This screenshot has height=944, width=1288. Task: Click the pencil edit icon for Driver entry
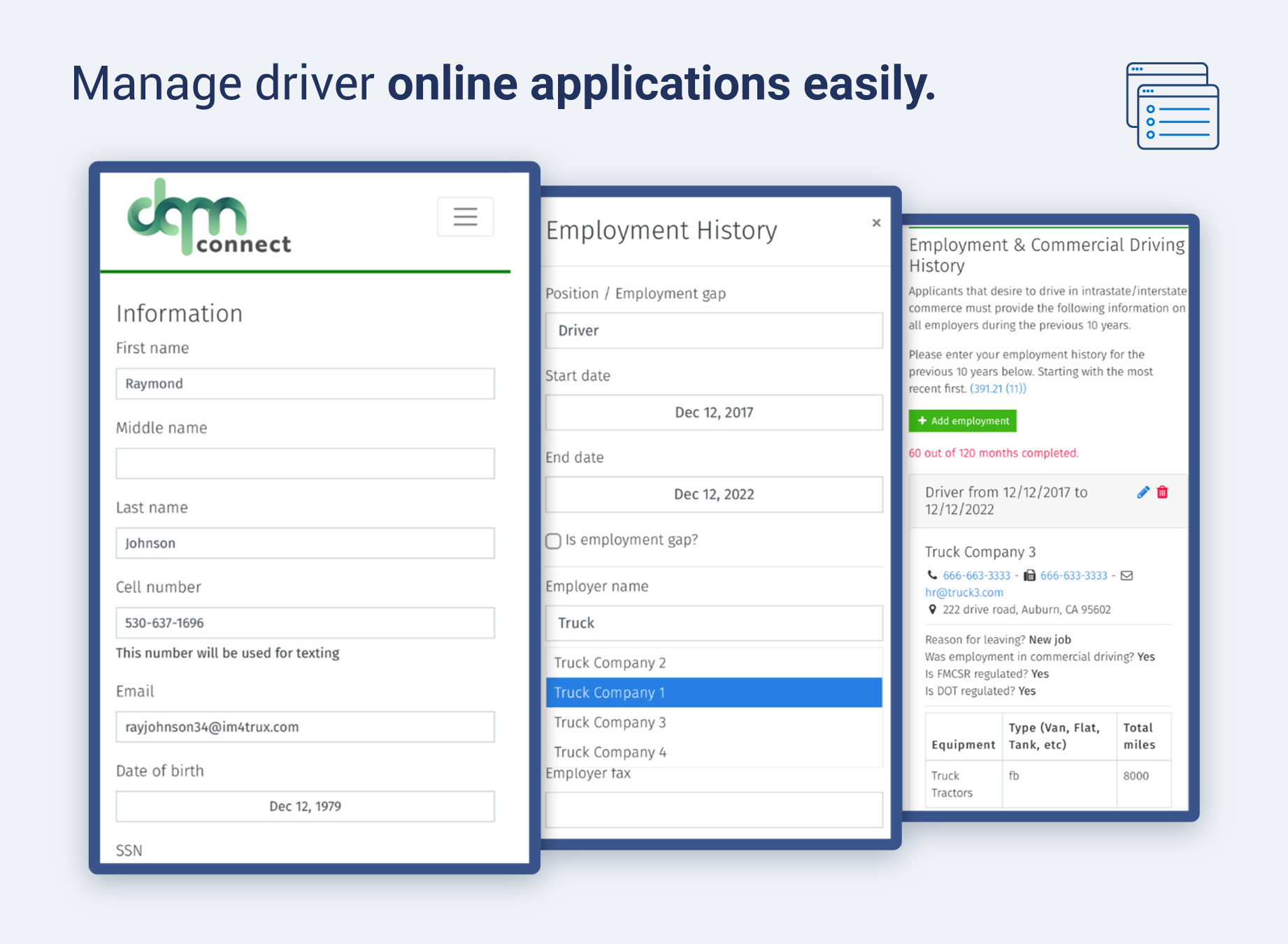(1143, 492)
